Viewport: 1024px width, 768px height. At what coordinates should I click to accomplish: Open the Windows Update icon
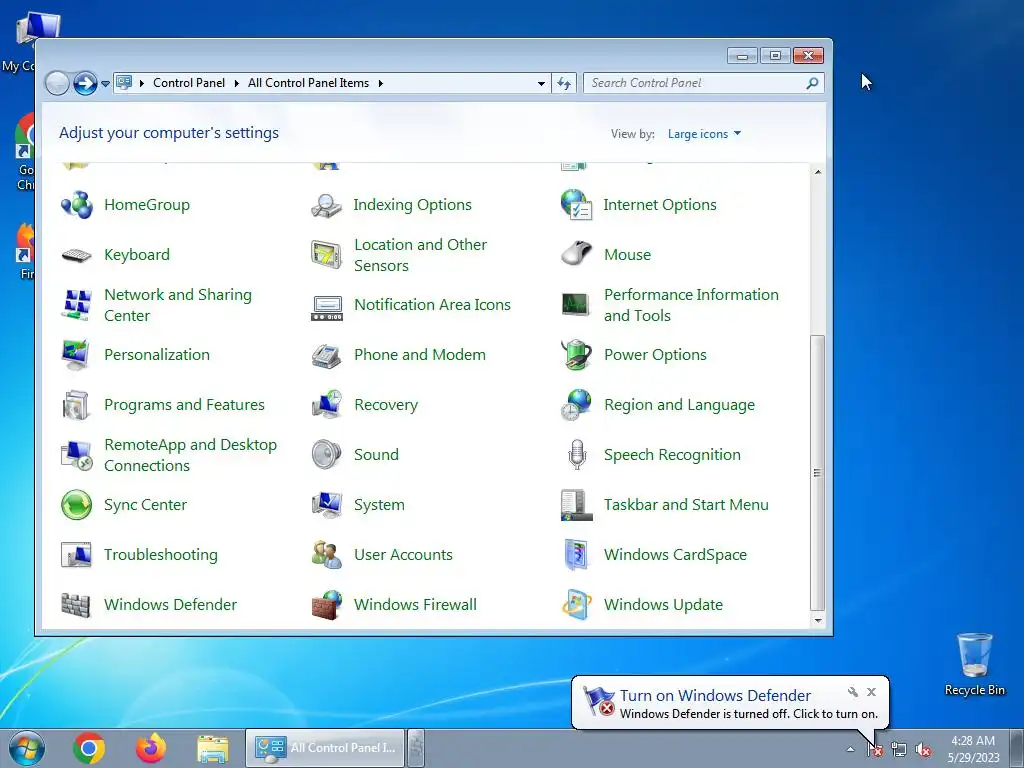[577, 605]
